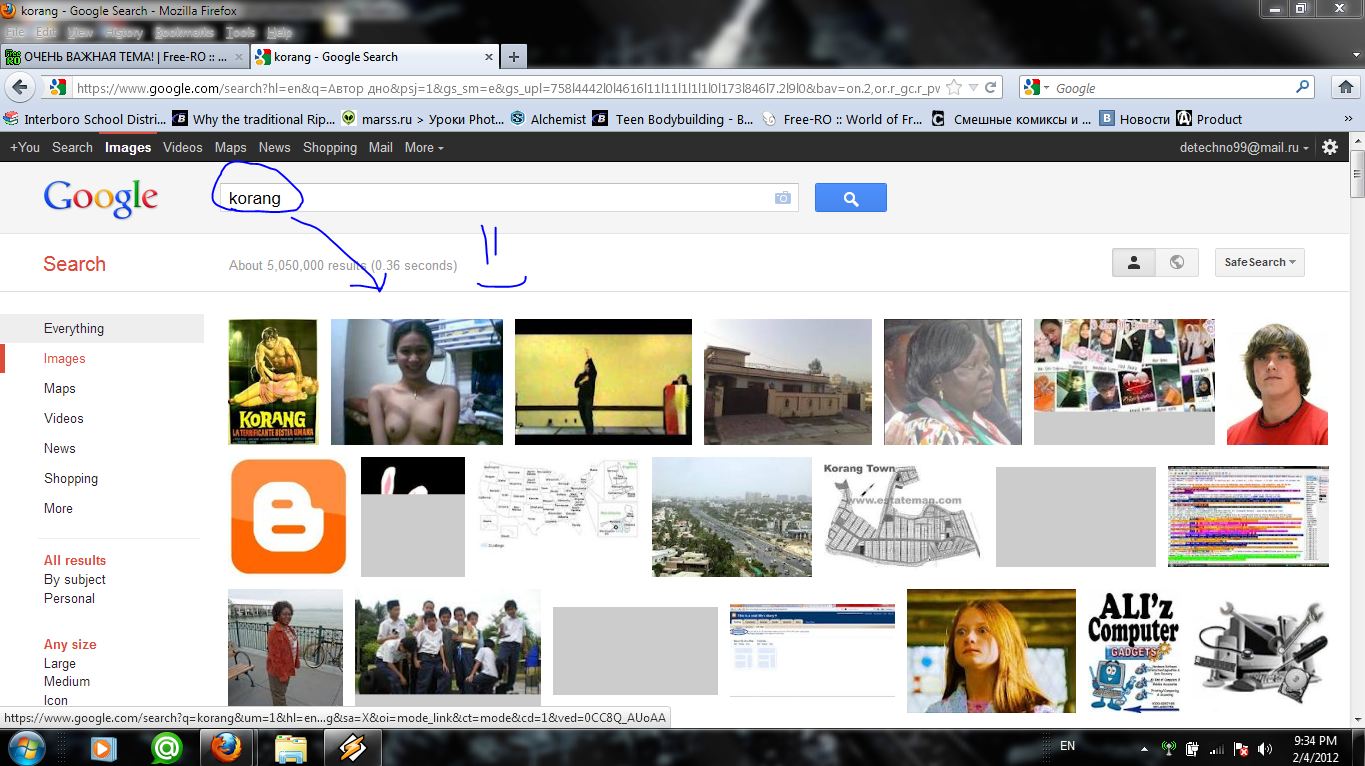
Task: Open the city highway aerial thumbnail
Action: (732, 517)
